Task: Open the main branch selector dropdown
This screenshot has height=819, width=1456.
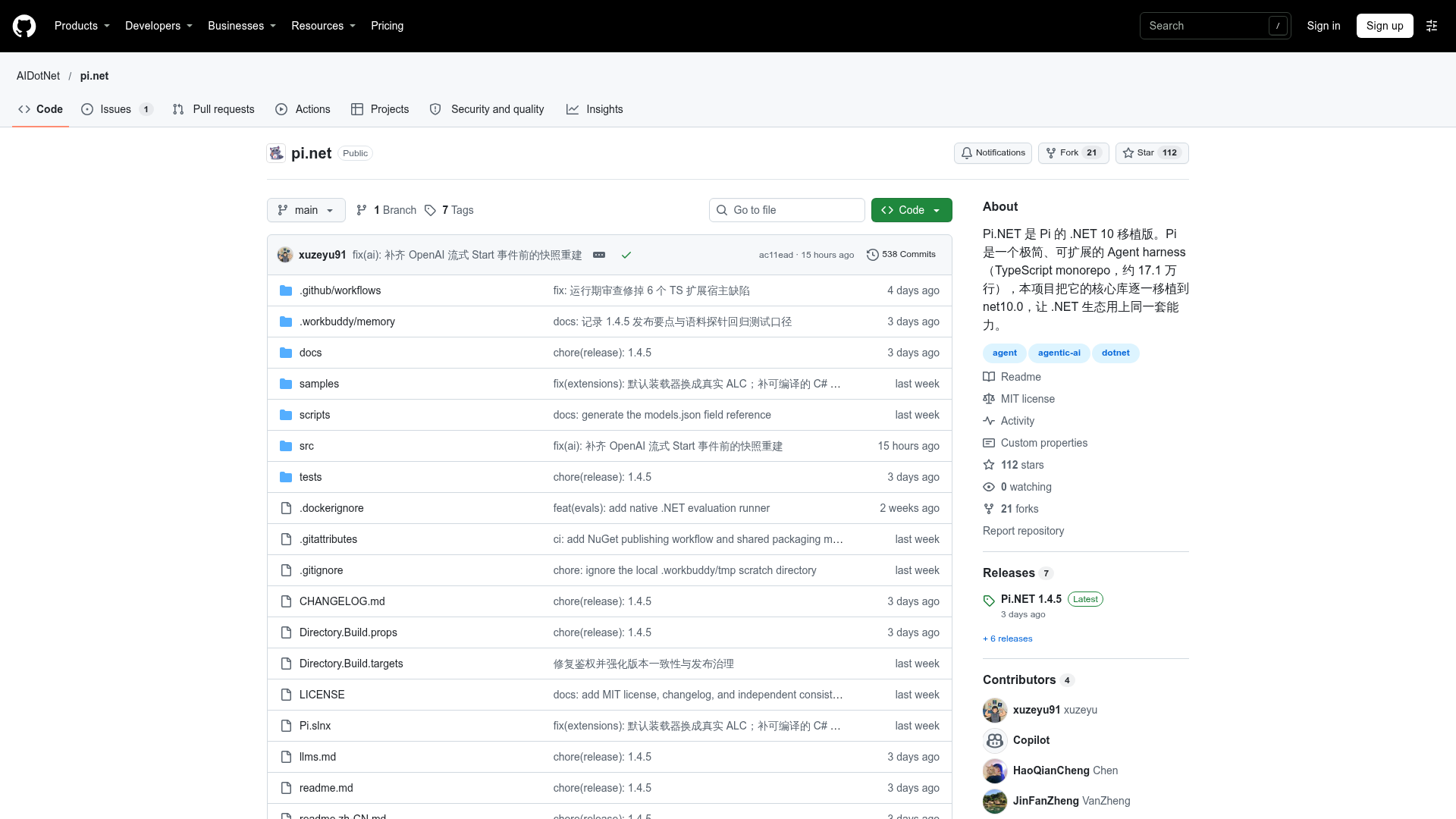Action: pyautogui.click(x=306, y=210)
